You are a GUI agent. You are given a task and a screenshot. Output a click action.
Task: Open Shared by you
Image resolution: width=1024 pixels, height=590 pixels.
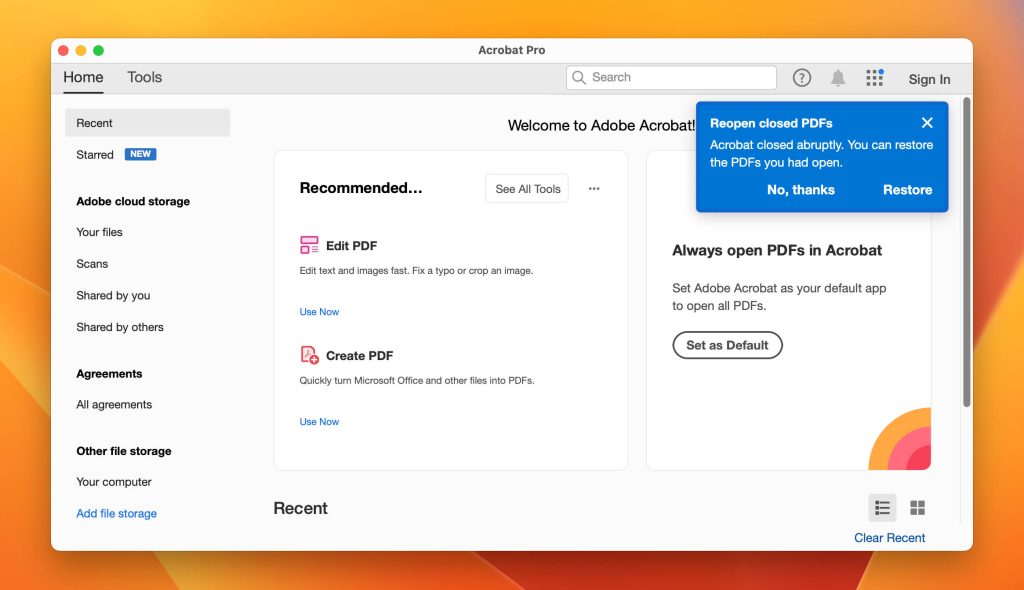pos(113,295)
